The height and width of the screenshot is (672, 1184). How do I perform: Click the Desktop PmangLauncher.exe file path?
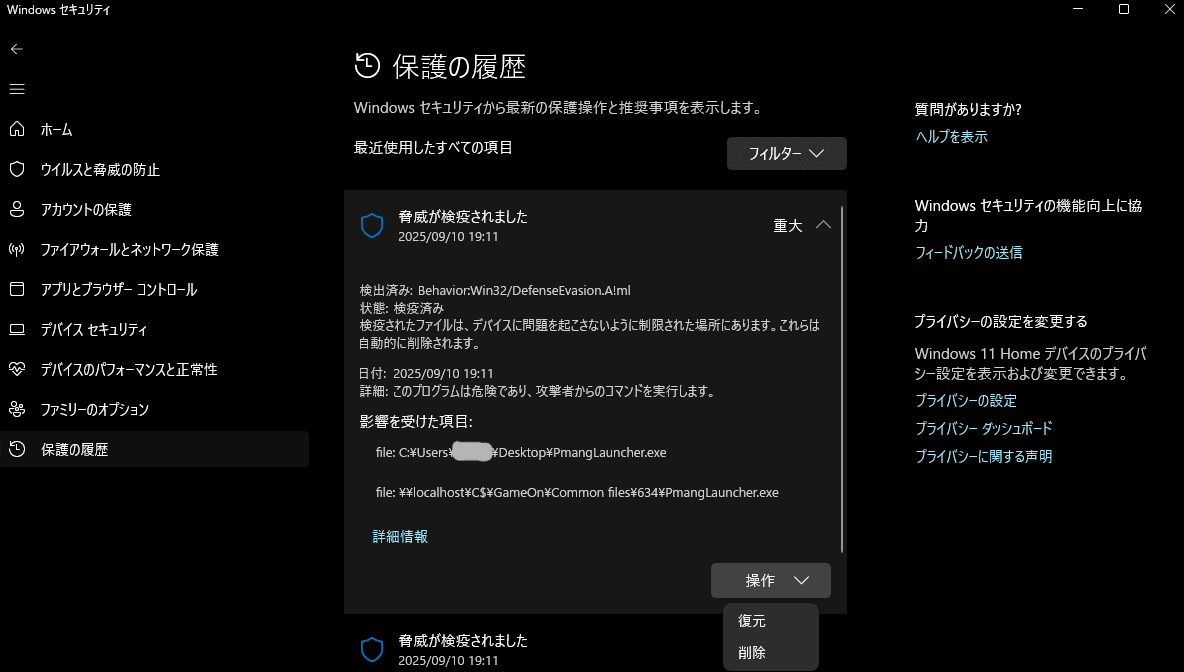pos(521,452)
